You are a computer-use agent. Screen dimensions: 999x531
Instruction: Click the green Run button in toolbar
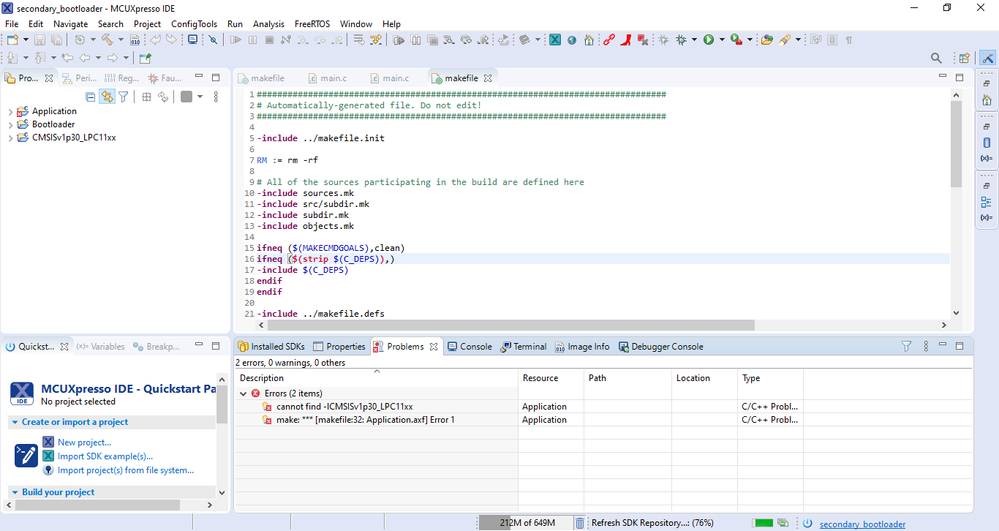(708, 40)
